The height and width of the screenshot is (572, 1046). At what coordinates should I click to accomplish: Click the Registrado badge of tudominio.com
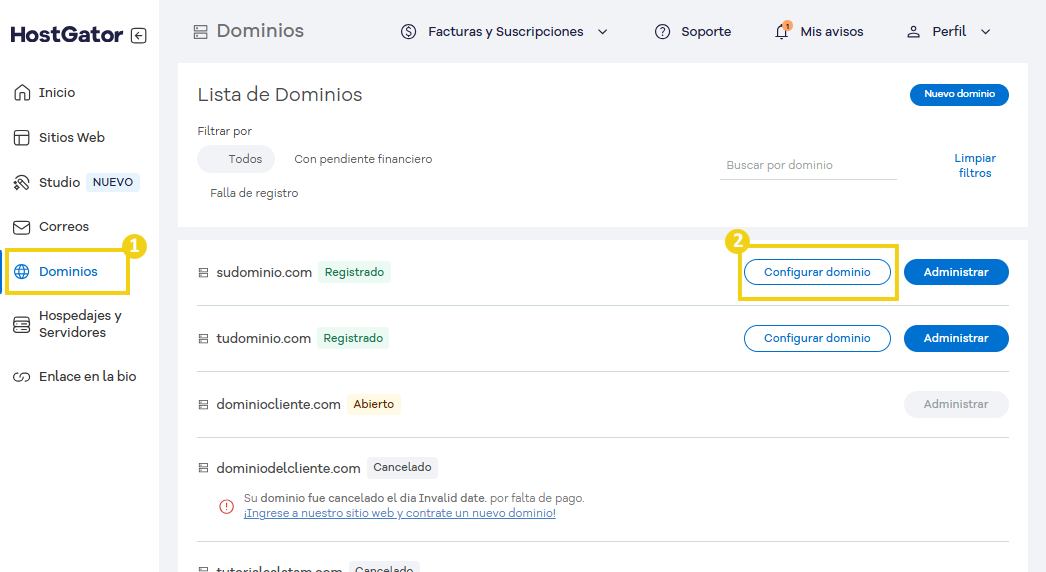tap(353, 338)
